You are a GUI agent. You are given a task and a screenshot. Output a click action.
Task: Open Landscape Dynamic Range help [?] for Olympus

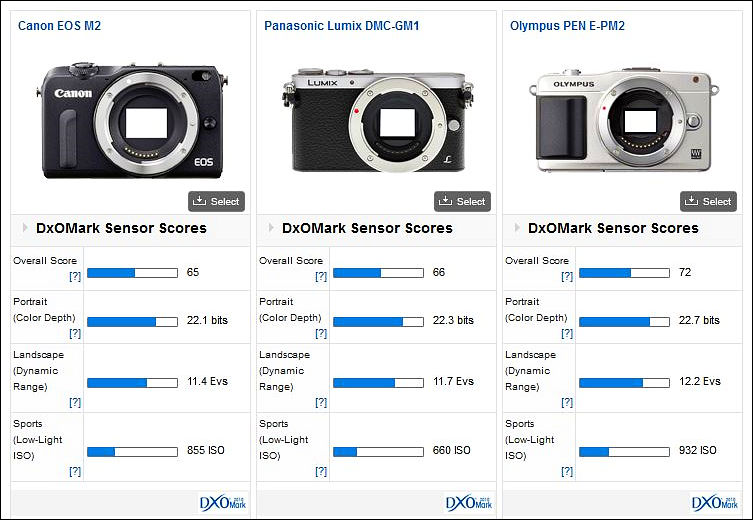[567, 402]
